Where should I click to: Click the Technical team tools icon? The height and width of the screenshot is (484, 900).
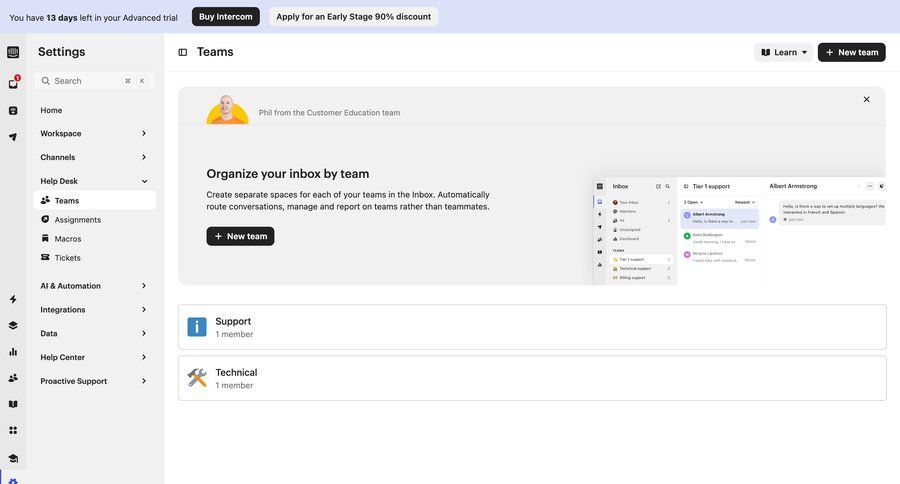[197, 378]
